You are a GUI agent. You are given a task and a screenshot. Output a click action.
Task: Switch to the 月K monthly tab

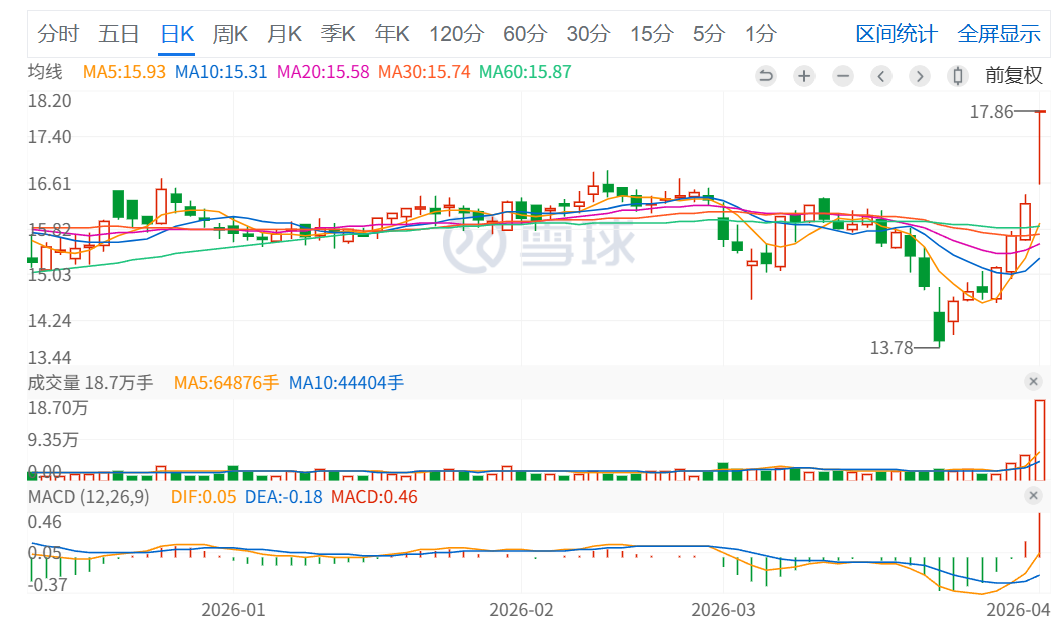[284, 34]
